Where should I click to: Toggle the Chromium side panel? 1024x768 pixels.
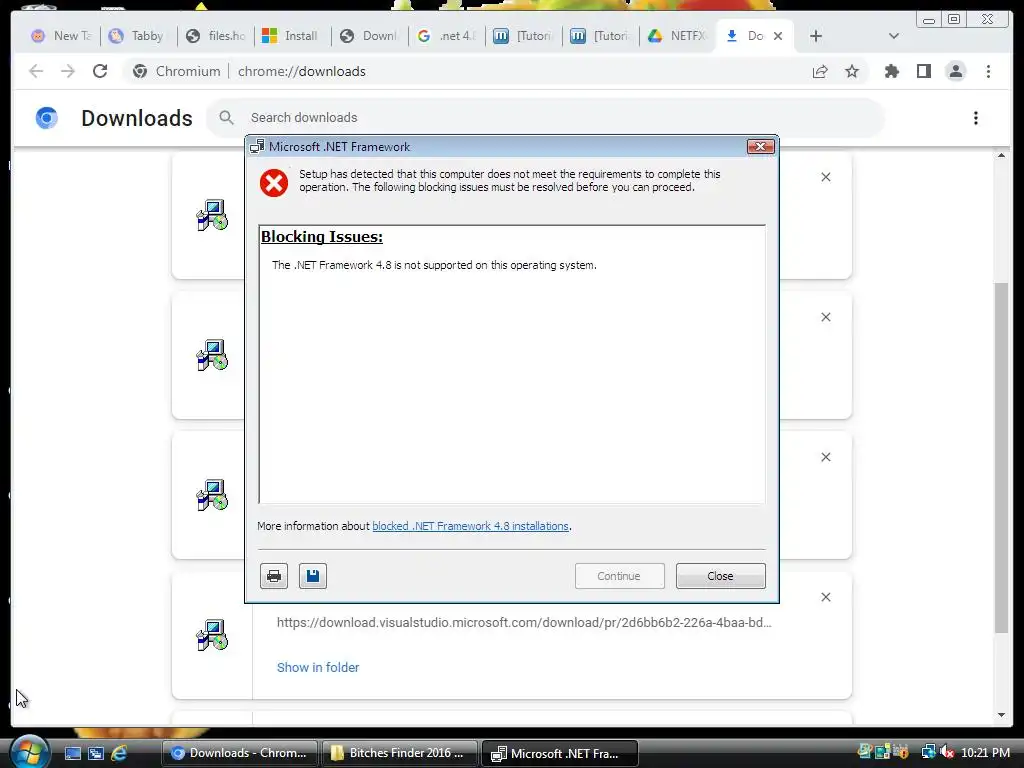(923, 71)
